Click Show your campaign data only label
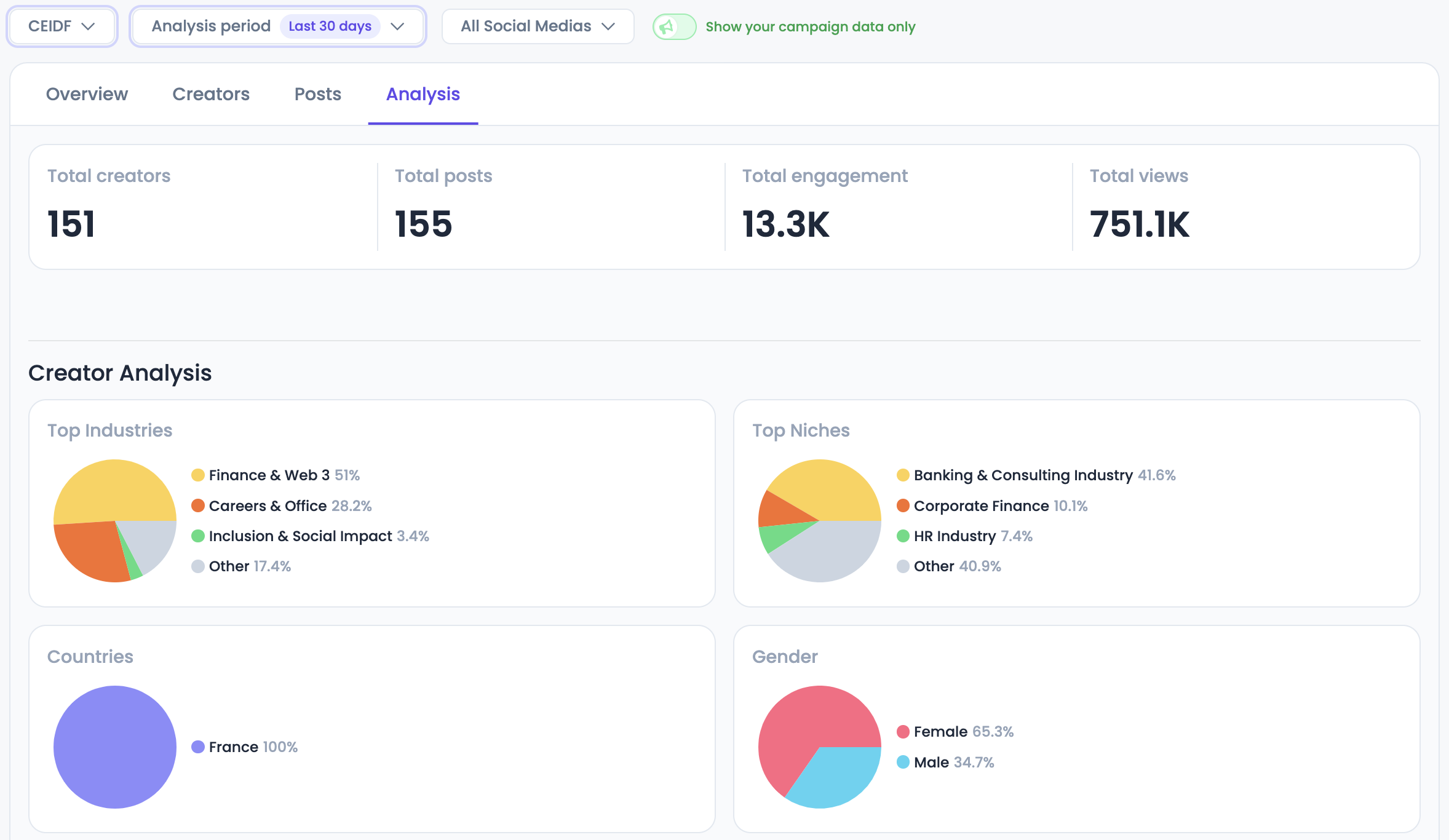This screenshot has width=1449, height=840. tap(810, 27)
